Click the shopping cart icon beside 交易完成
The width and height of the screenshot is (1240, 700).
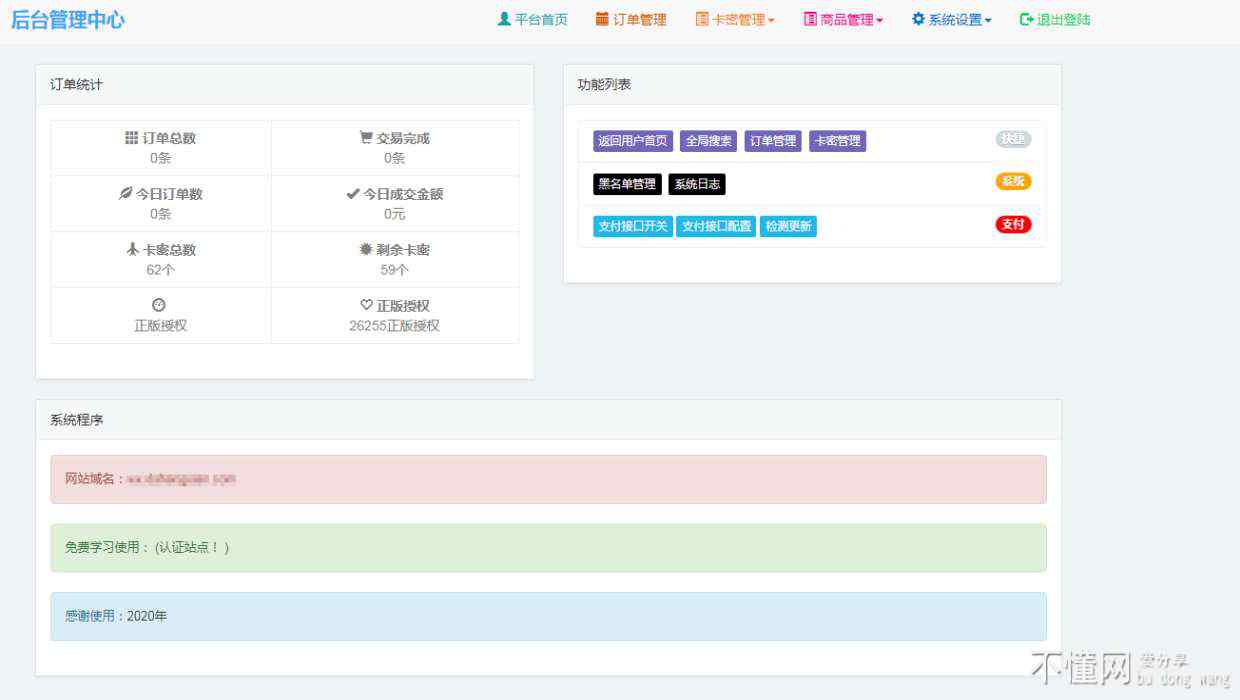point(366,138)
